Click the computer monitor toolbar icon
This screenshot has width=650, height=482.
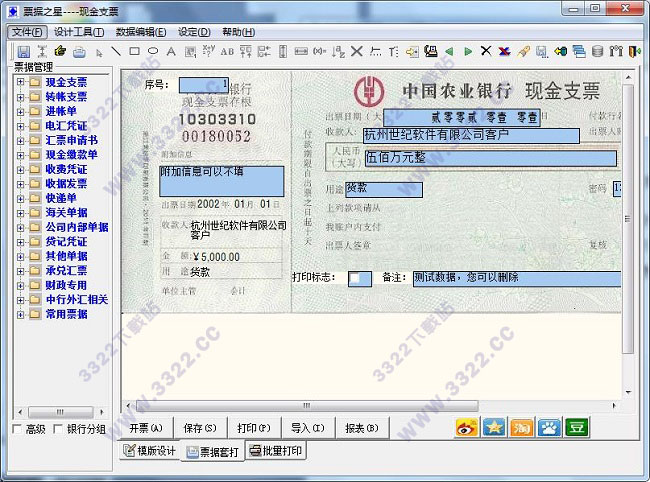point(431,51)
